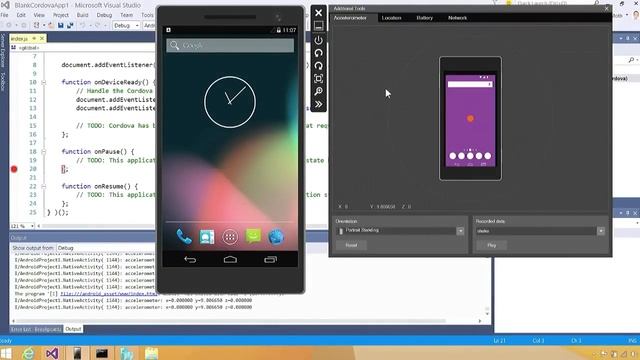The width and height of the screenshot is (640, 360).
Task: Open the Team menu
Action: 127,15
